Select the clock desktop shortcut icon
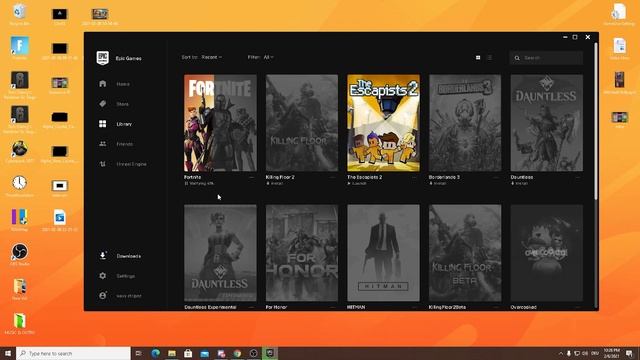Viewport: 640px width, 360px height. [19, 186]
